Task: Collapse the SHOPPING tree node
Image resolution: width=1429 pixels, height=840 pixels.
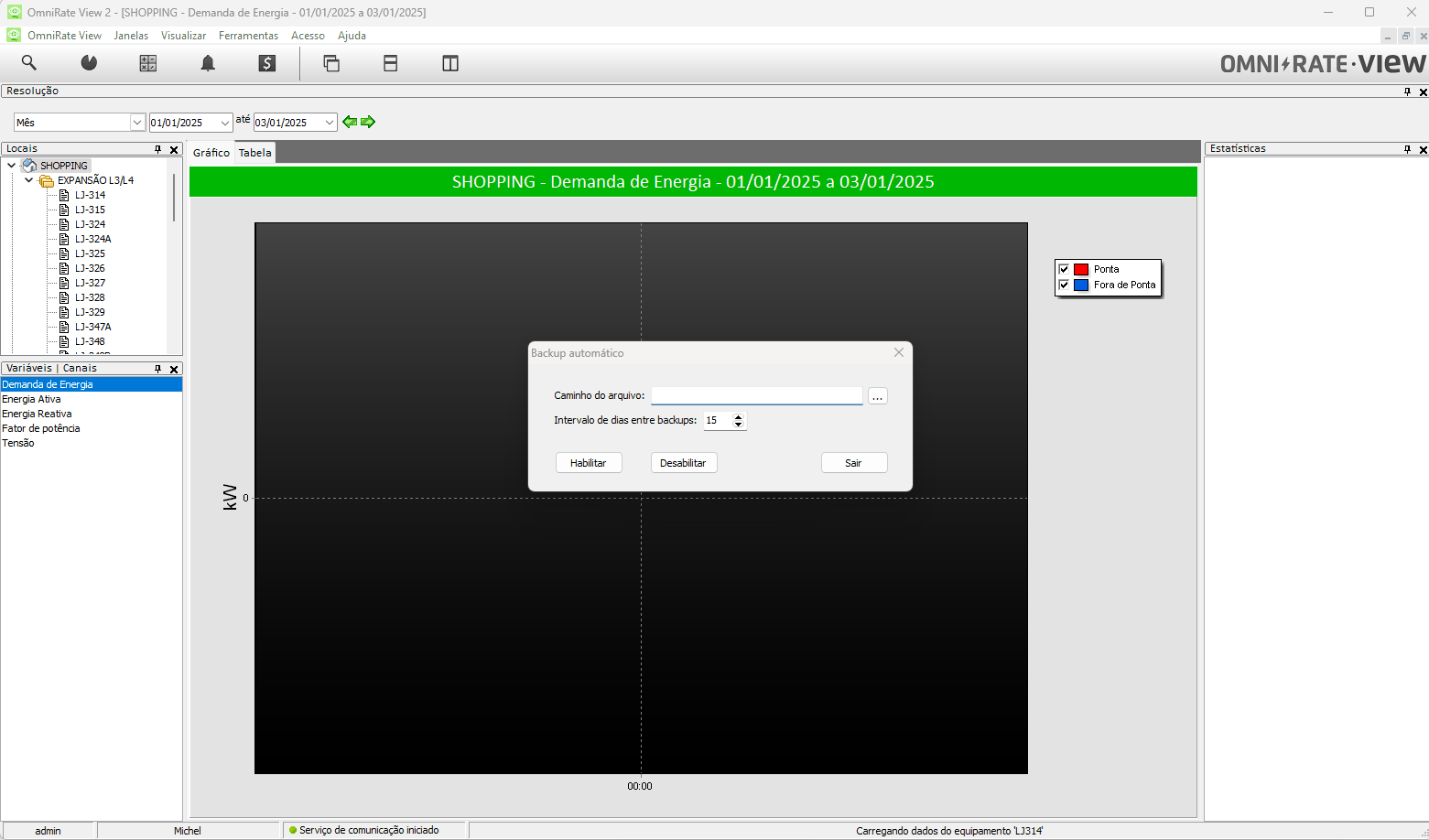Action: click(11, 166)
